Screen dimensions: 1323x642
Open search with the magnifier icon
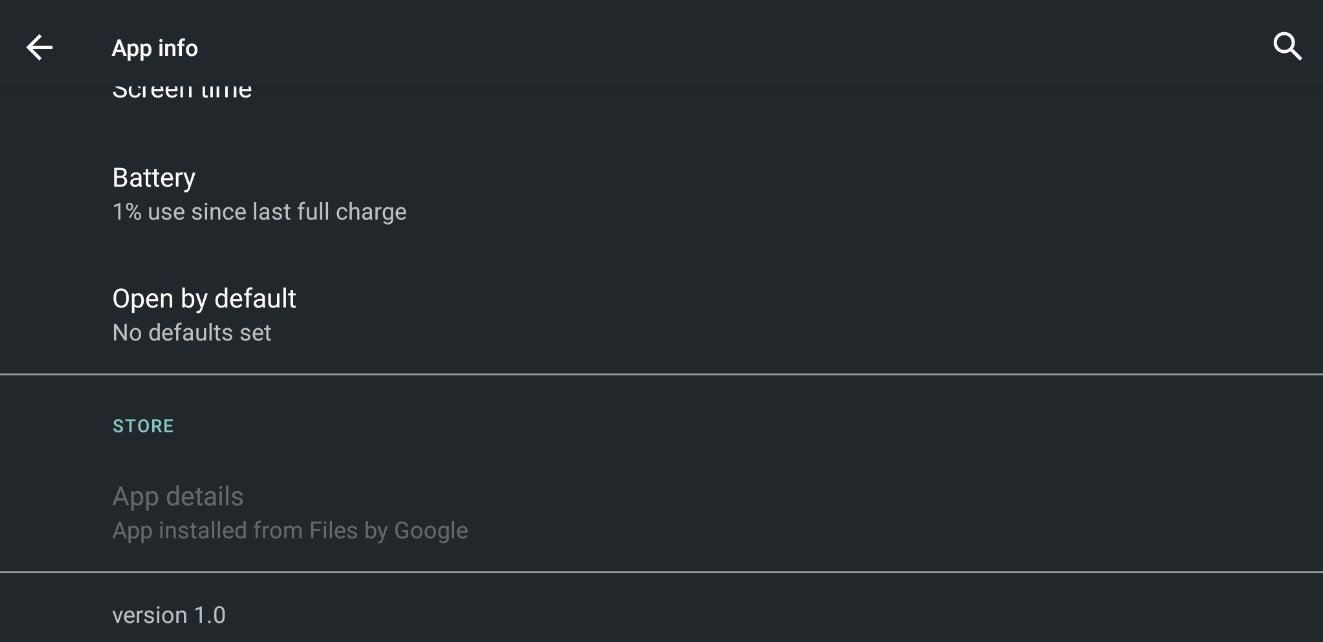click(1287, 46)
